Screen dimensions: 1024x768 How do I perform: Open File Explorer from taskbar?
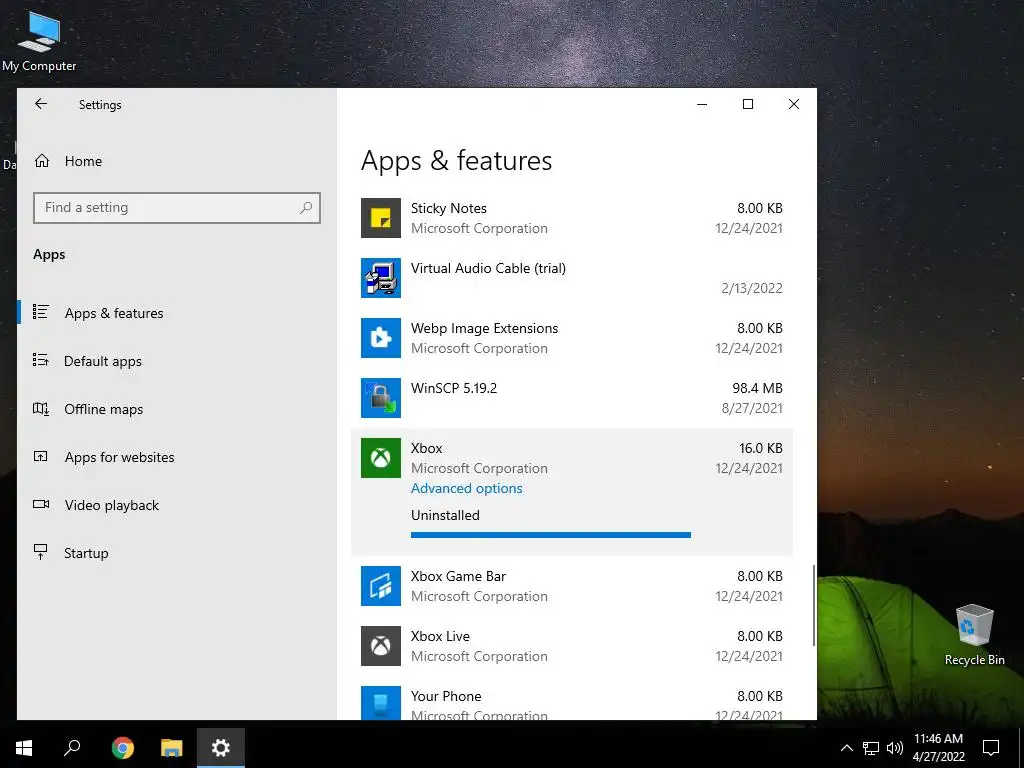point(172,748)
